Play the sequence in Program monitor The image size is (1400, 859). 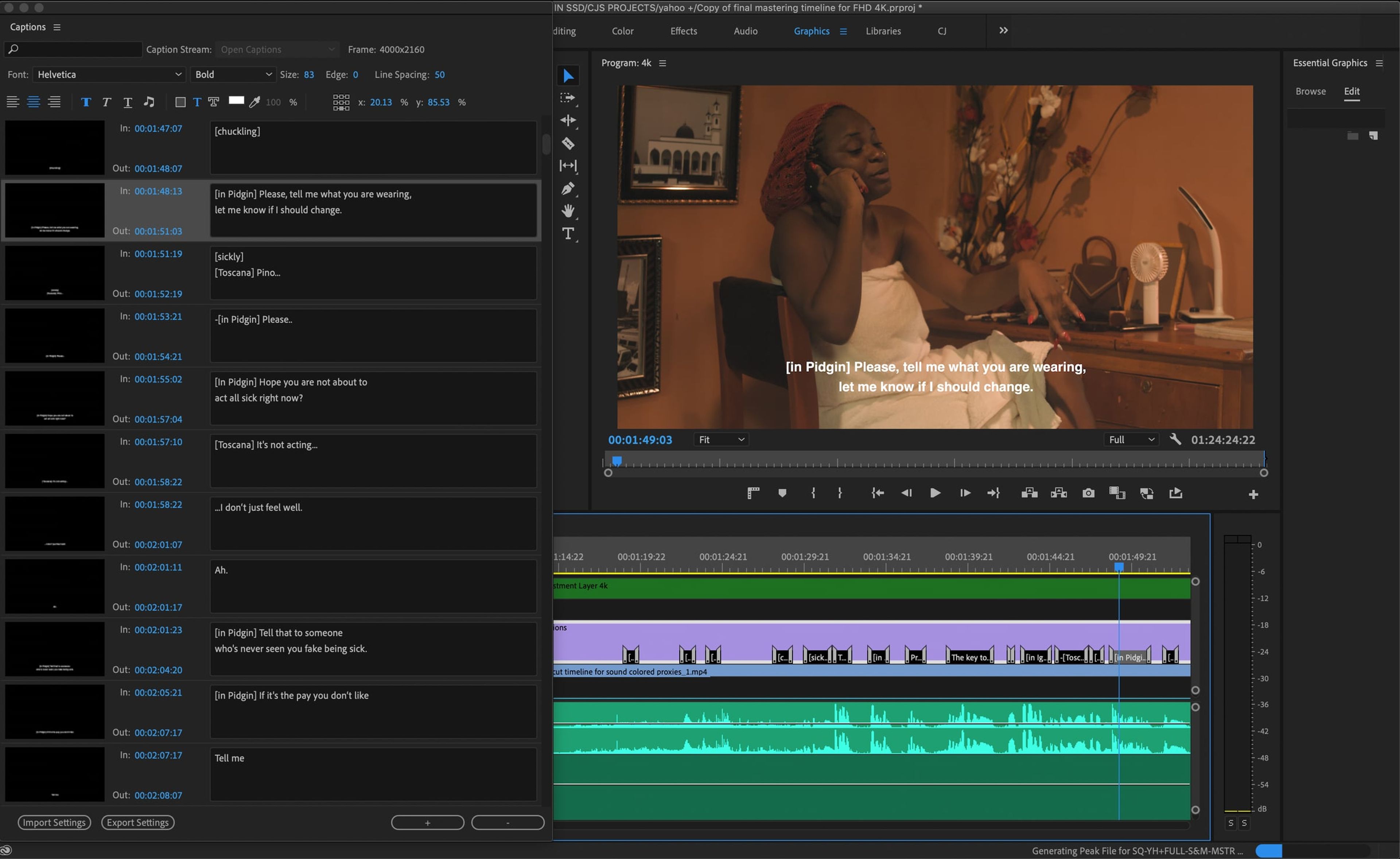935,493
